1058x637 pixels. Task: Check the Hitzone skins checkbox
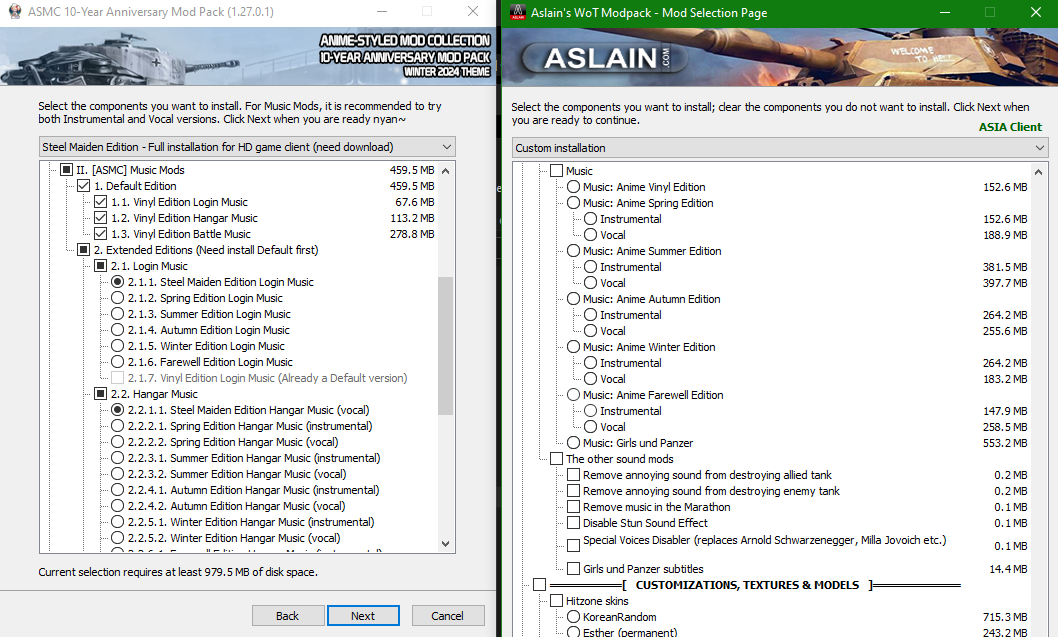coord(557,601)
